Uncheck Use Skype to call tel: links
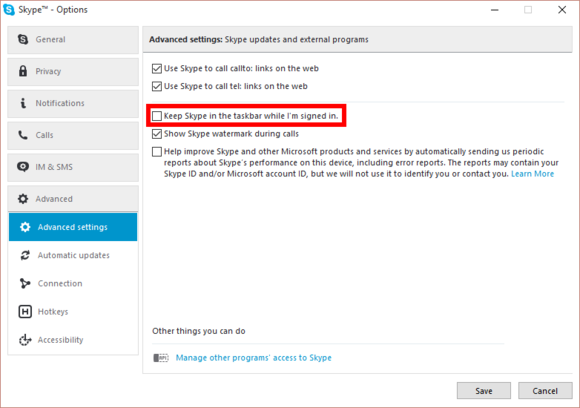Viewport: 580px width, 408px height. pos(157,86)
